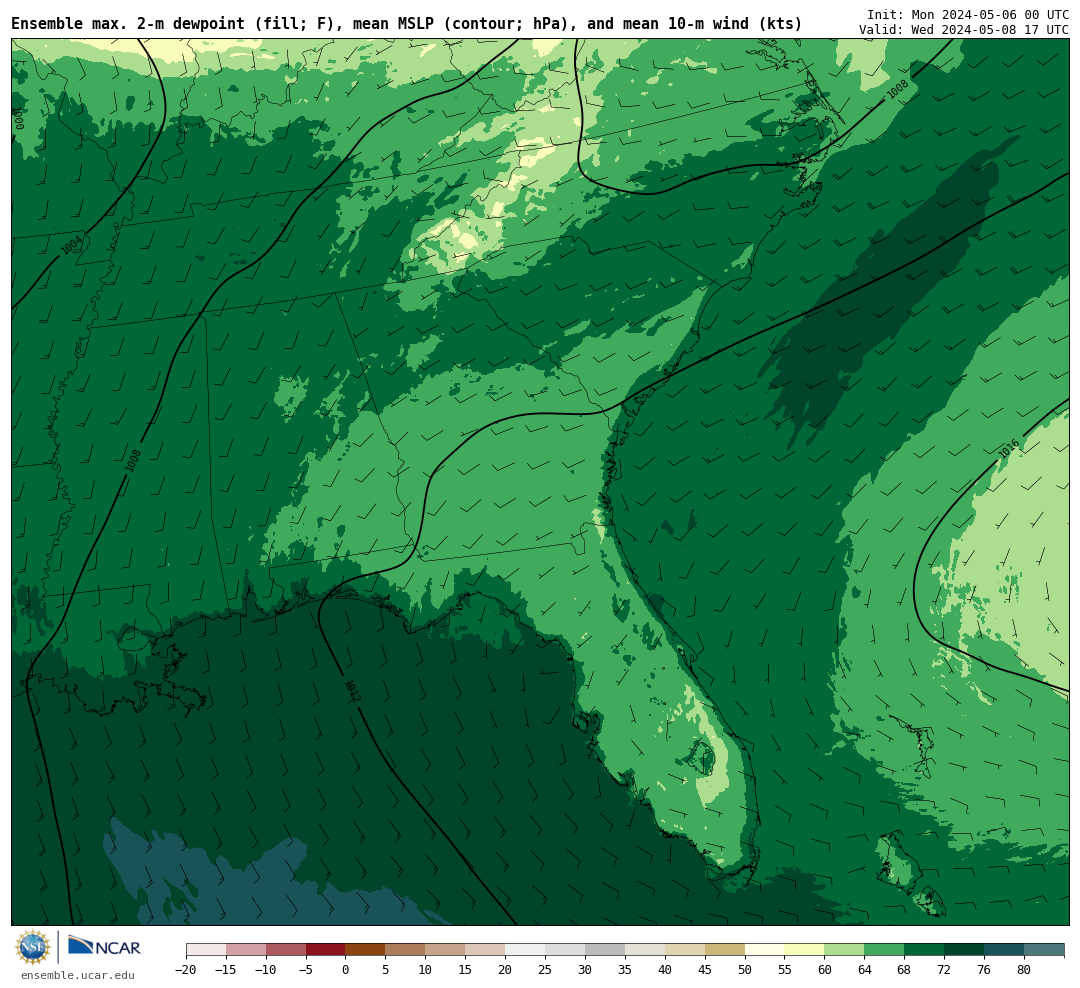Pick the brown 0 to 5 colorbar swatch
The width and height of the screenshot is (1080, 988).
(x=365, y=950)
